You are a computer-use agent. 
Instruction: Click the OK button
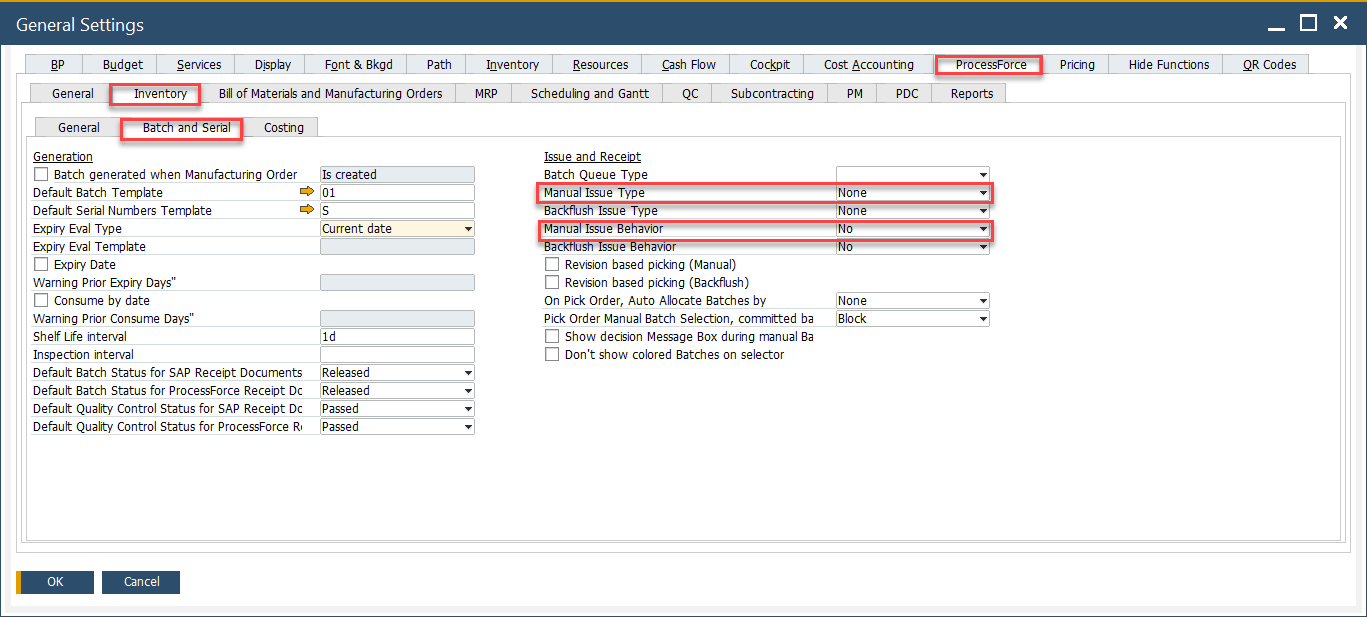coord(53,581)
